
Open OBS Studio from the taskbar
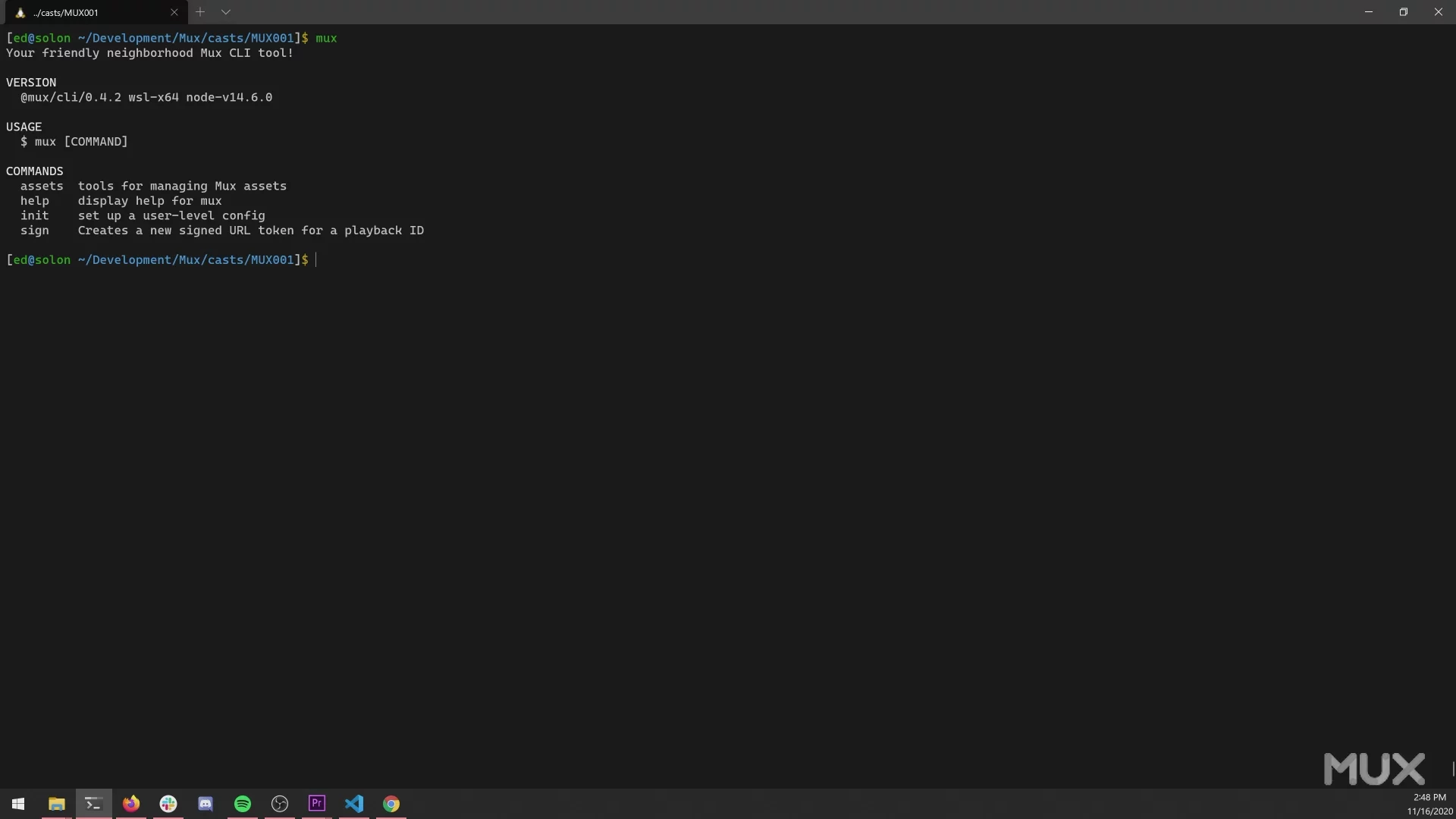click(x=280, y=804)
